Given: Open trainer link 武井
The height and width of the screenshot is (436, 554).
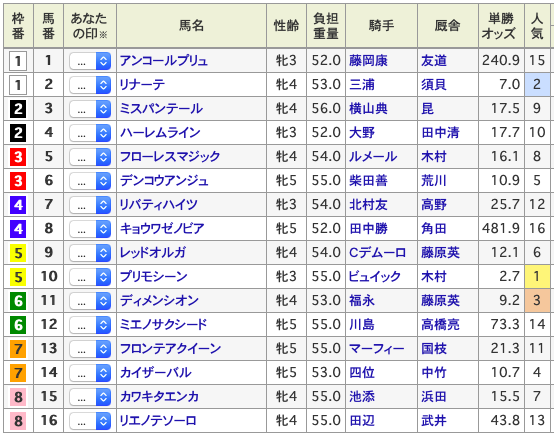Looking at the screenshot, I should pos(434,421).
